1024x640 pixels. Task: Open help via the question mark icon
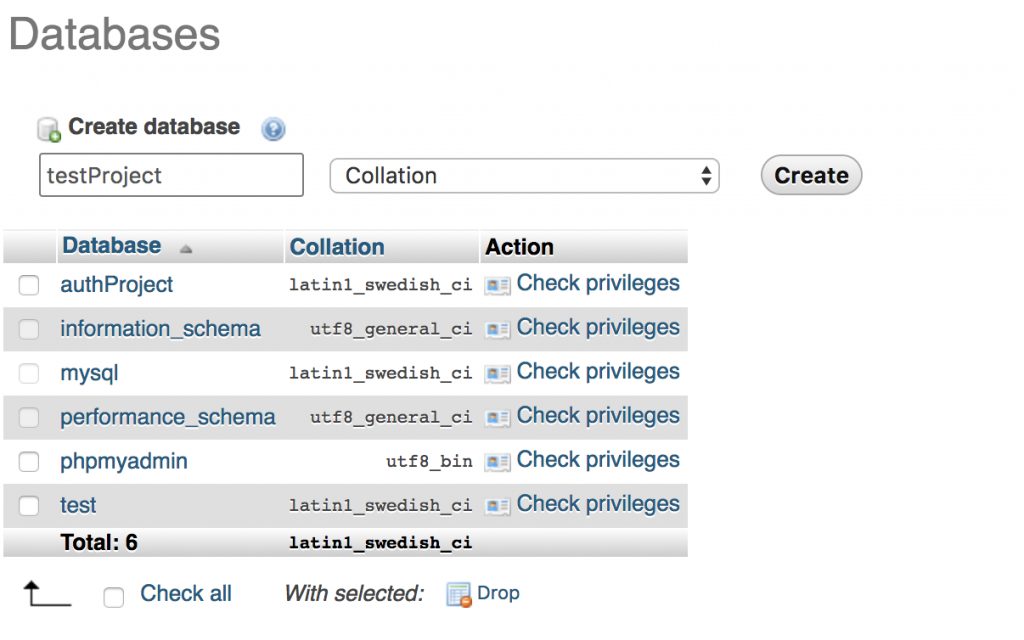(273, 128)
